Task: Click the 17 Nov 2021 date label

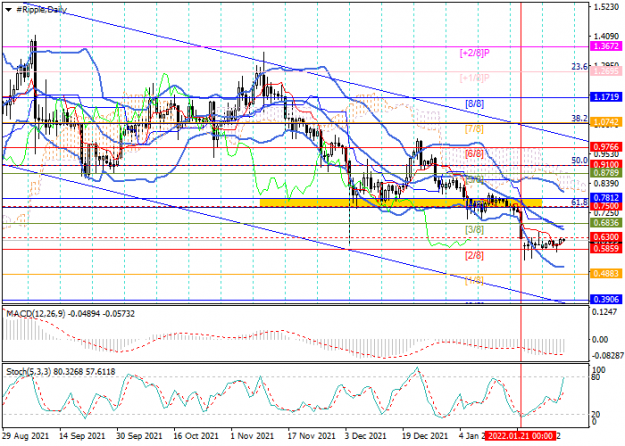Action: click(x=309, y=436)
